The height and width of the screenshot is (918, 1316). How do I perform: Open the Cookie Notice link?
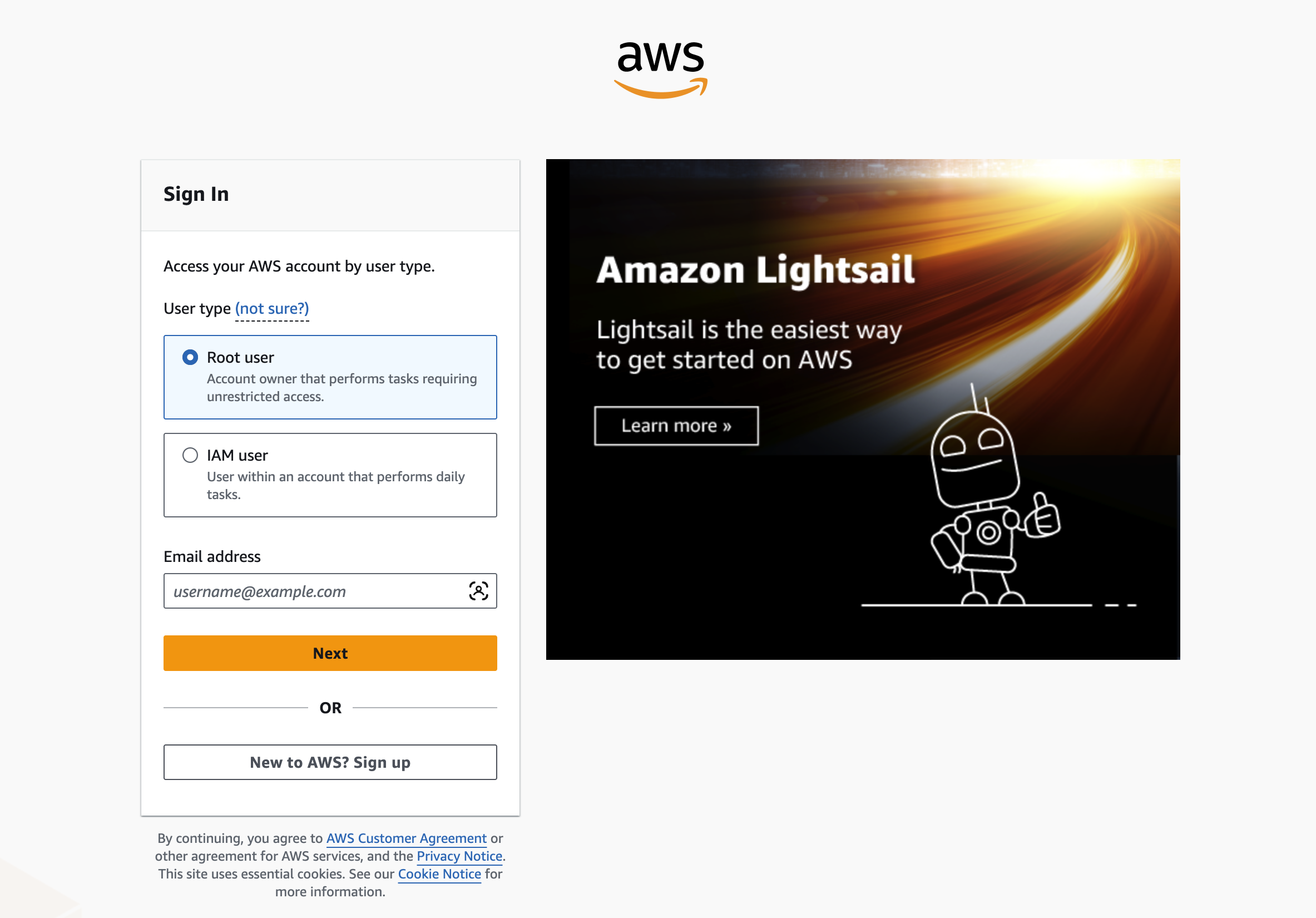tap(439, 874)
